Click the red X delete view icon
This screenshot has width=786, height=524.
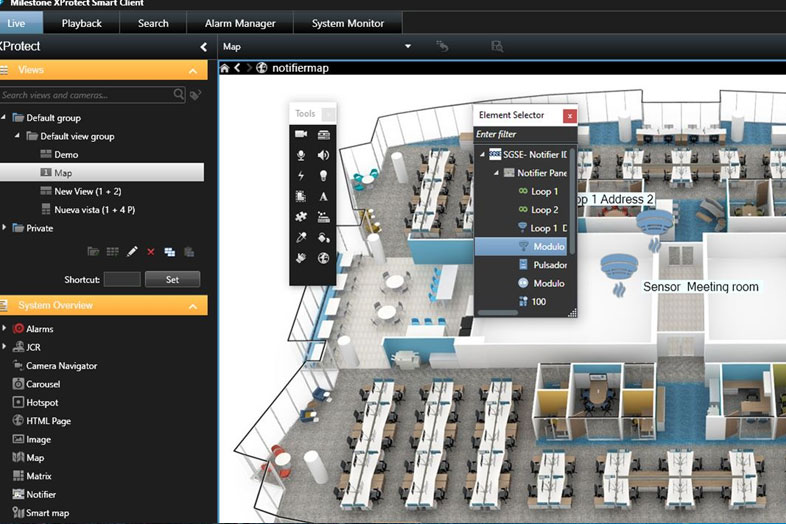click(x=151, y=252)
